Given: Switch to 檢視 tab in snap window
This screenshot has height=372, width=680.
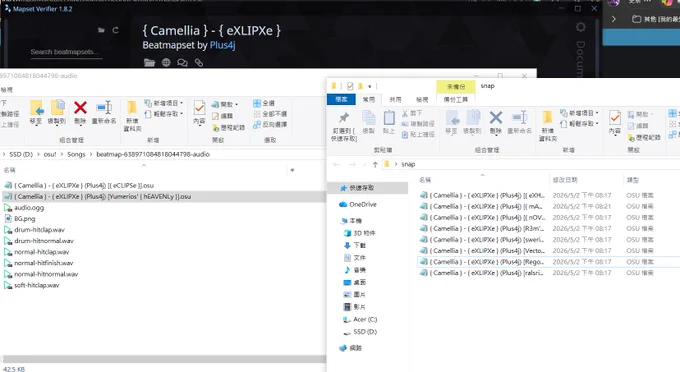Looking at the screenshot, I should [x=422, y=99].
